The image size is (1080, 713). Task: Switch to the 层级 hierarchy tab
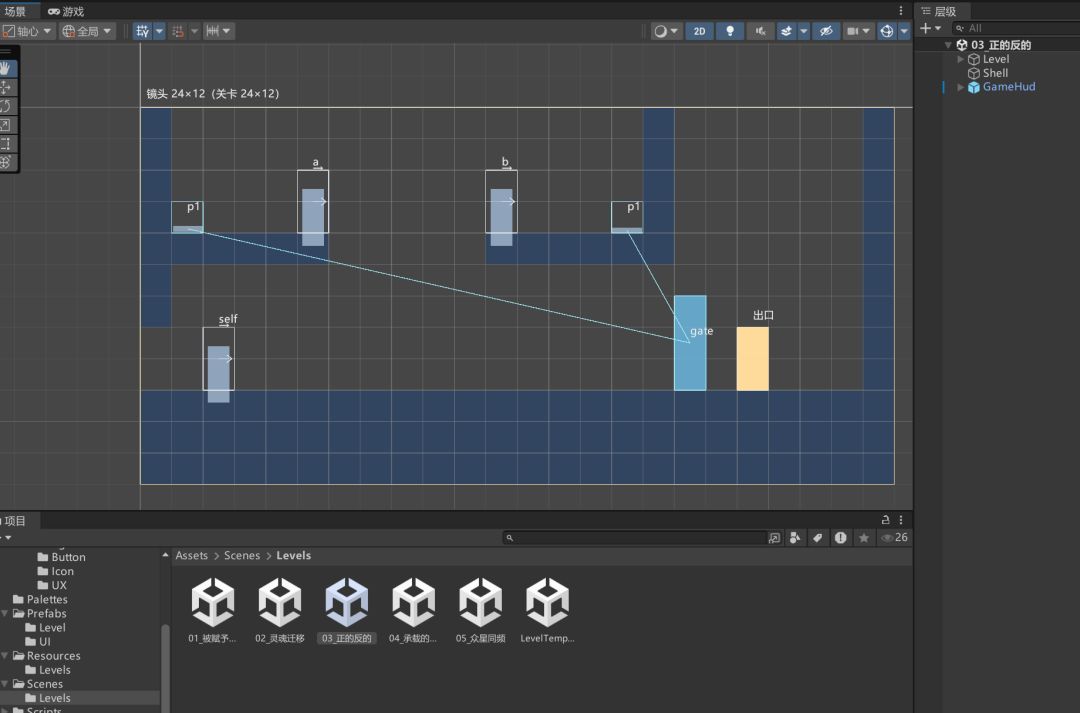coord(939,11)
